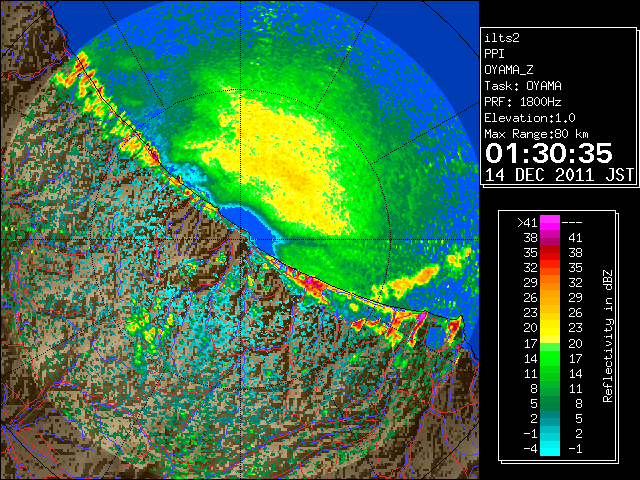Pick the dark red 35–38 dBZ swatch
This screenshot has height=480, width=640.
[550, 253]
